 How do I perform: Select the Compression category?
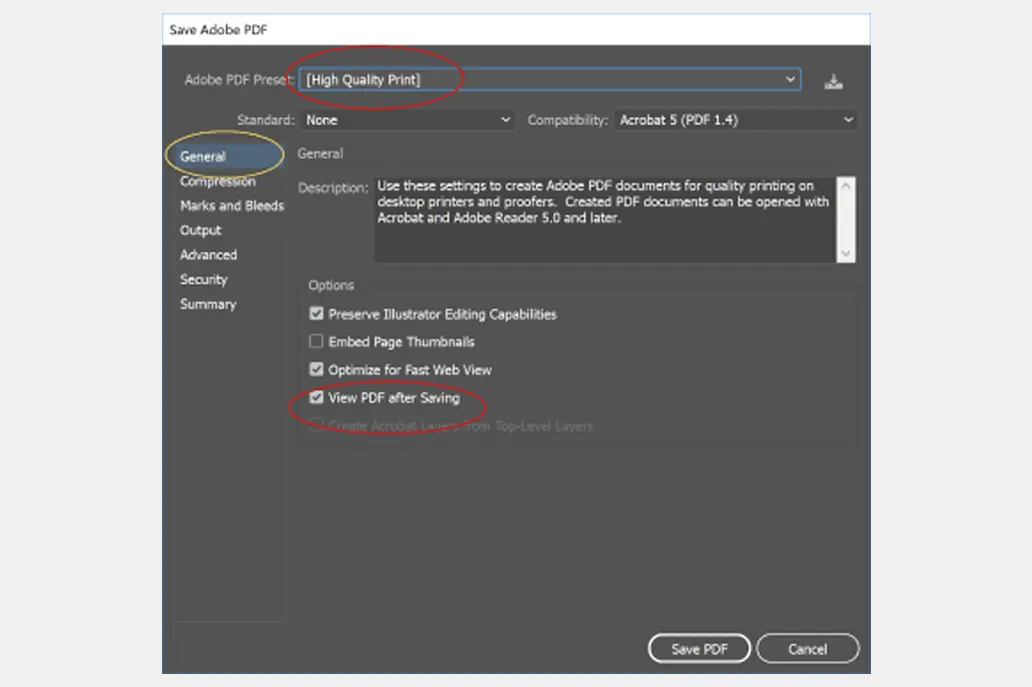218,181
